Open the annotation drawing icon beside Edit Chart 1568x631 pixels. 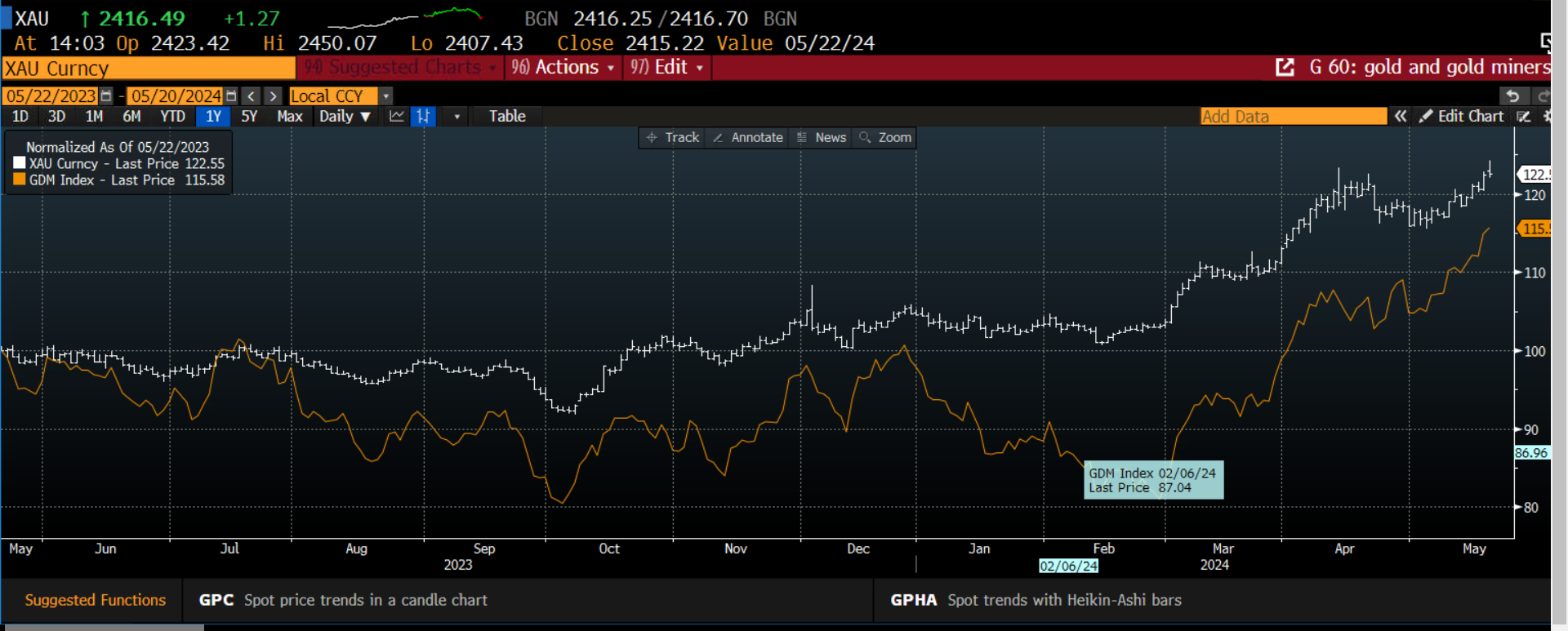(x=1524, y=116)
